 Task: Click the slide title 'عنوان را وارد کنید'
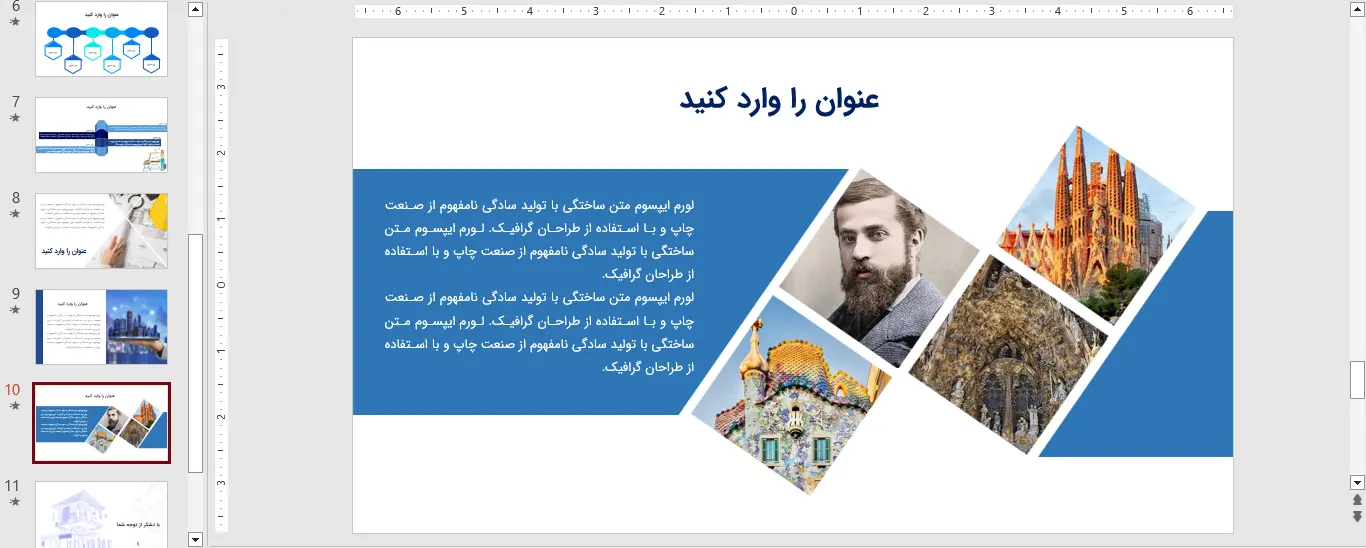tap(779, 100)
